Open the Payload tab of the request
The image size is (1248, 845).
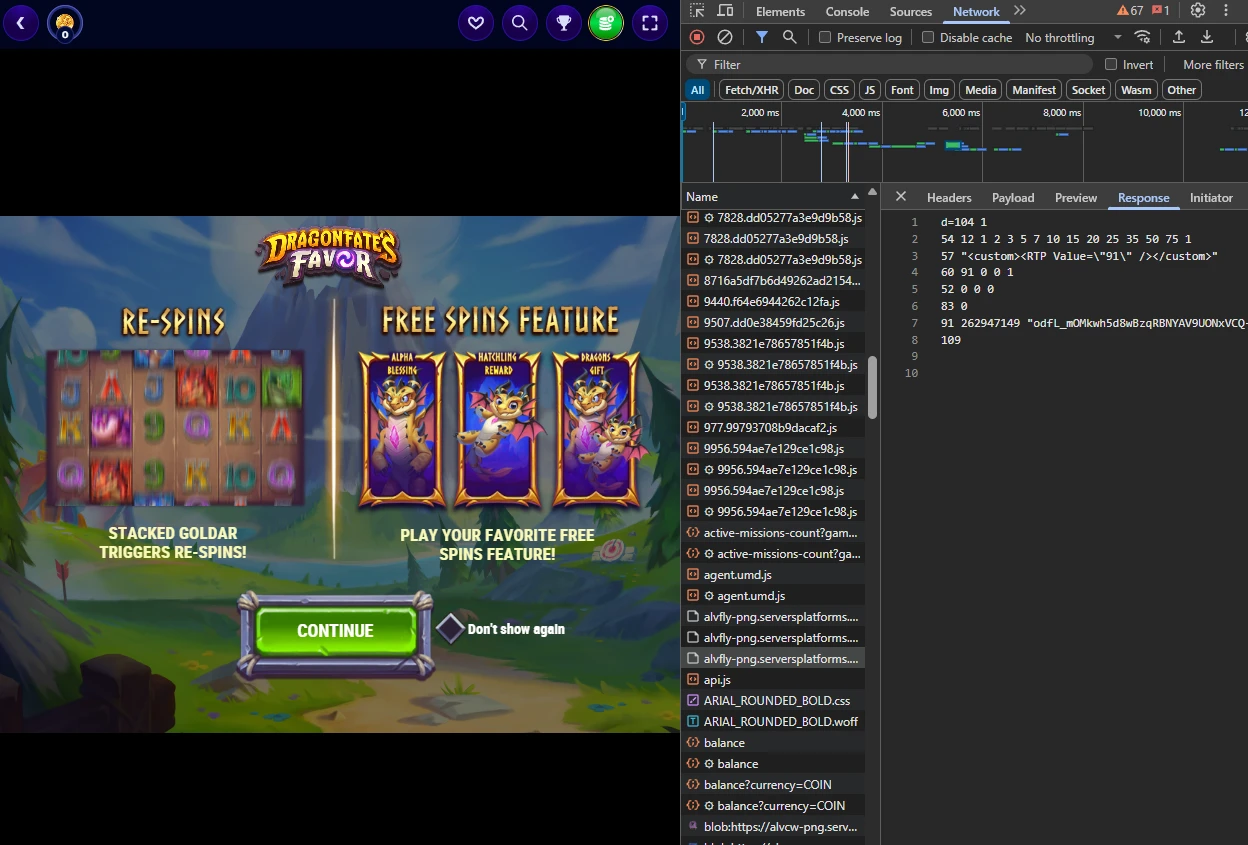click(x=1013, y=197)
